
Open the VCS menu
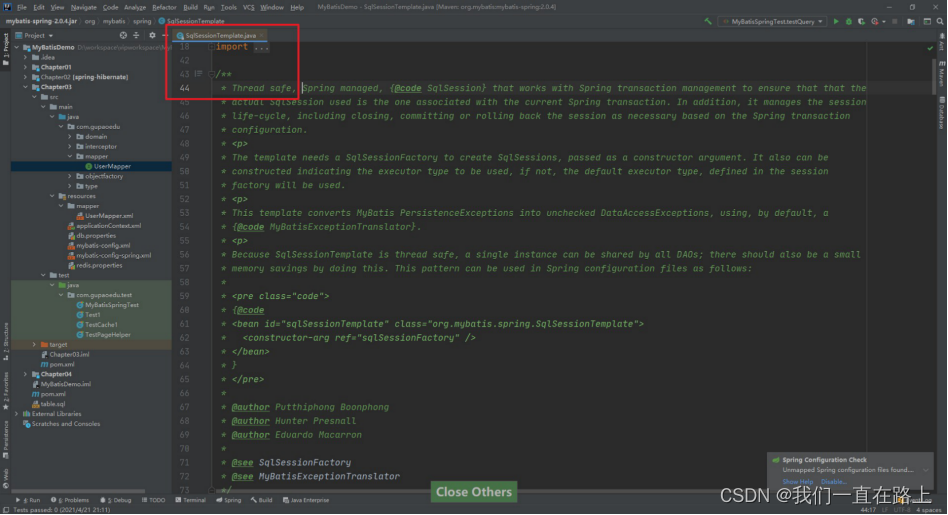pos(248,7)
